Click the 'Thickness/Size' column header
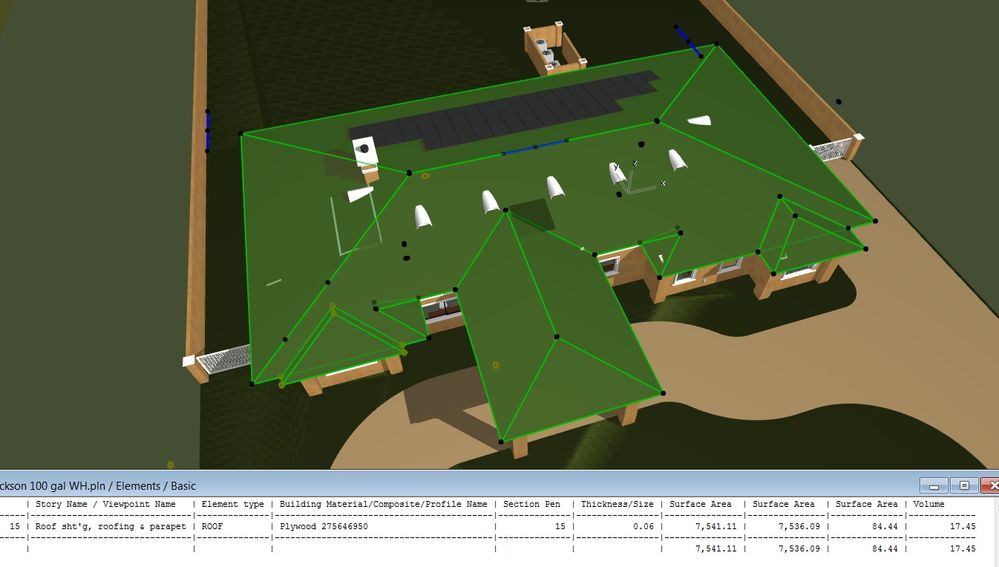This screenshot has height=567, width=999. click(617, 504)
